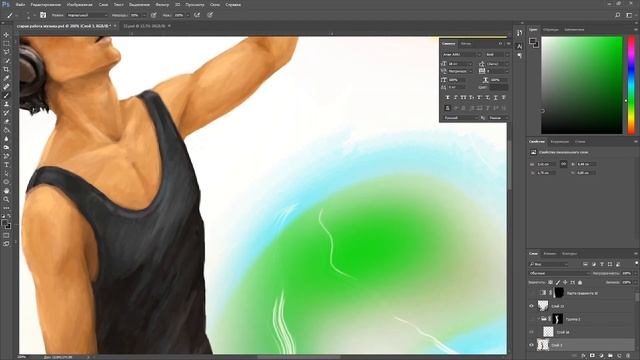
Task: Collapse the Группа 2 group arrow
Action: (538, 319)
